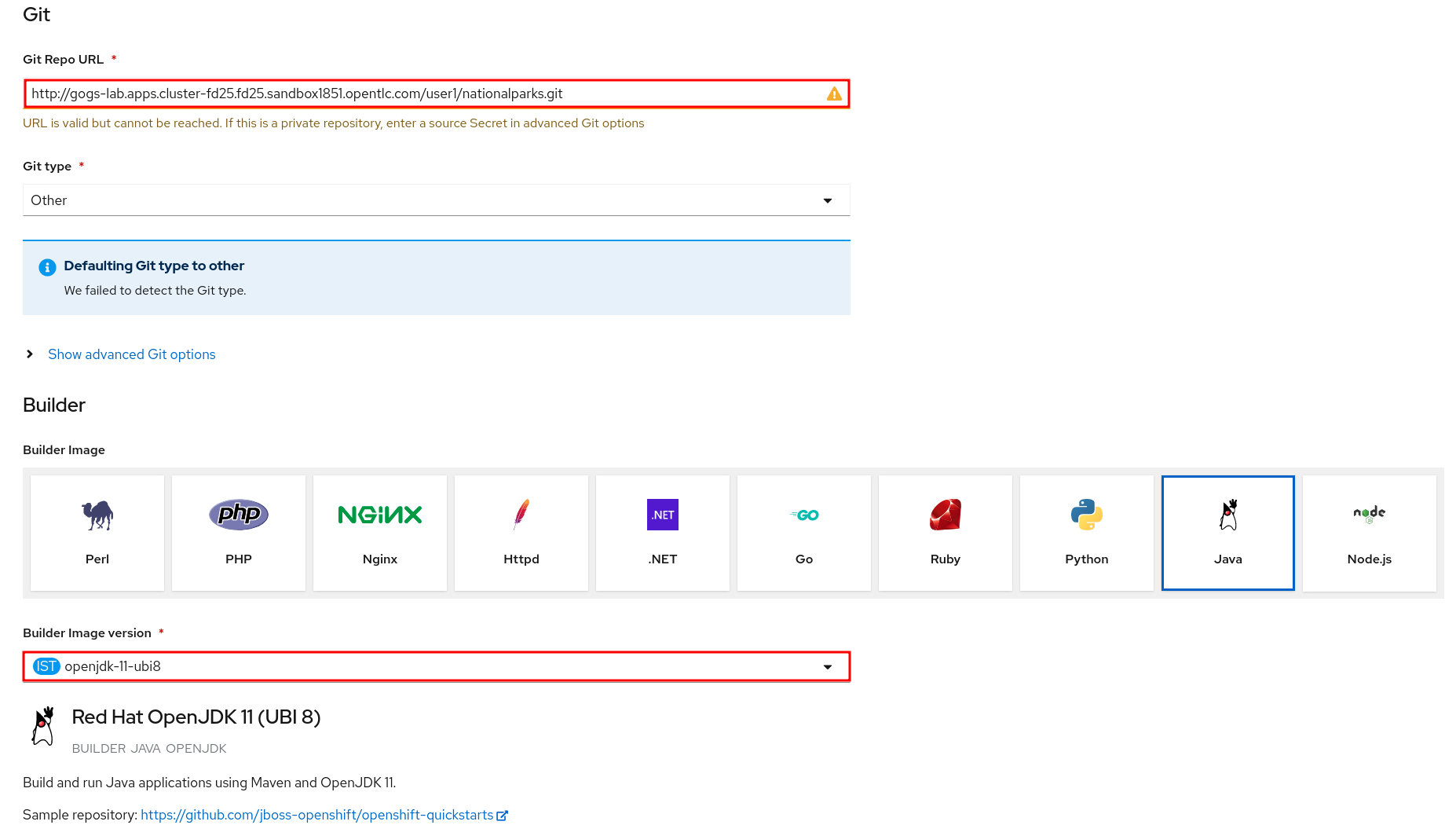
Task: Click the URL cannot be reached warning text
Action: tap(334, 123)
